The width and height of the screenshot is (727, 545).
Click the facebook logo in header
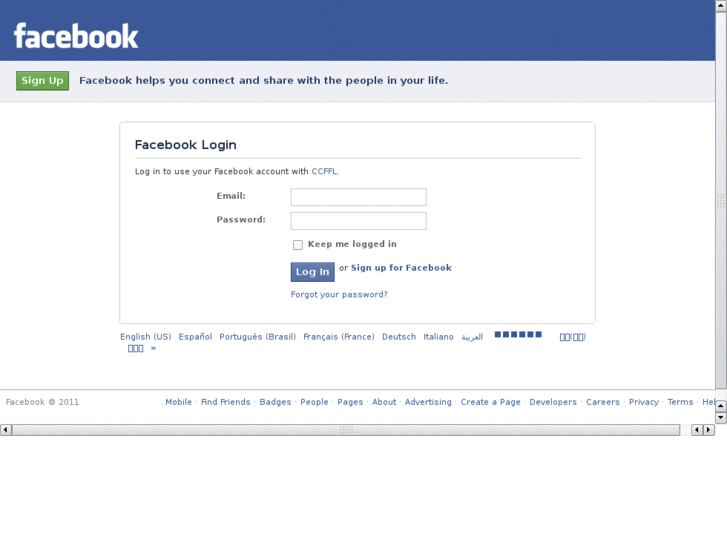pos(76,36)
